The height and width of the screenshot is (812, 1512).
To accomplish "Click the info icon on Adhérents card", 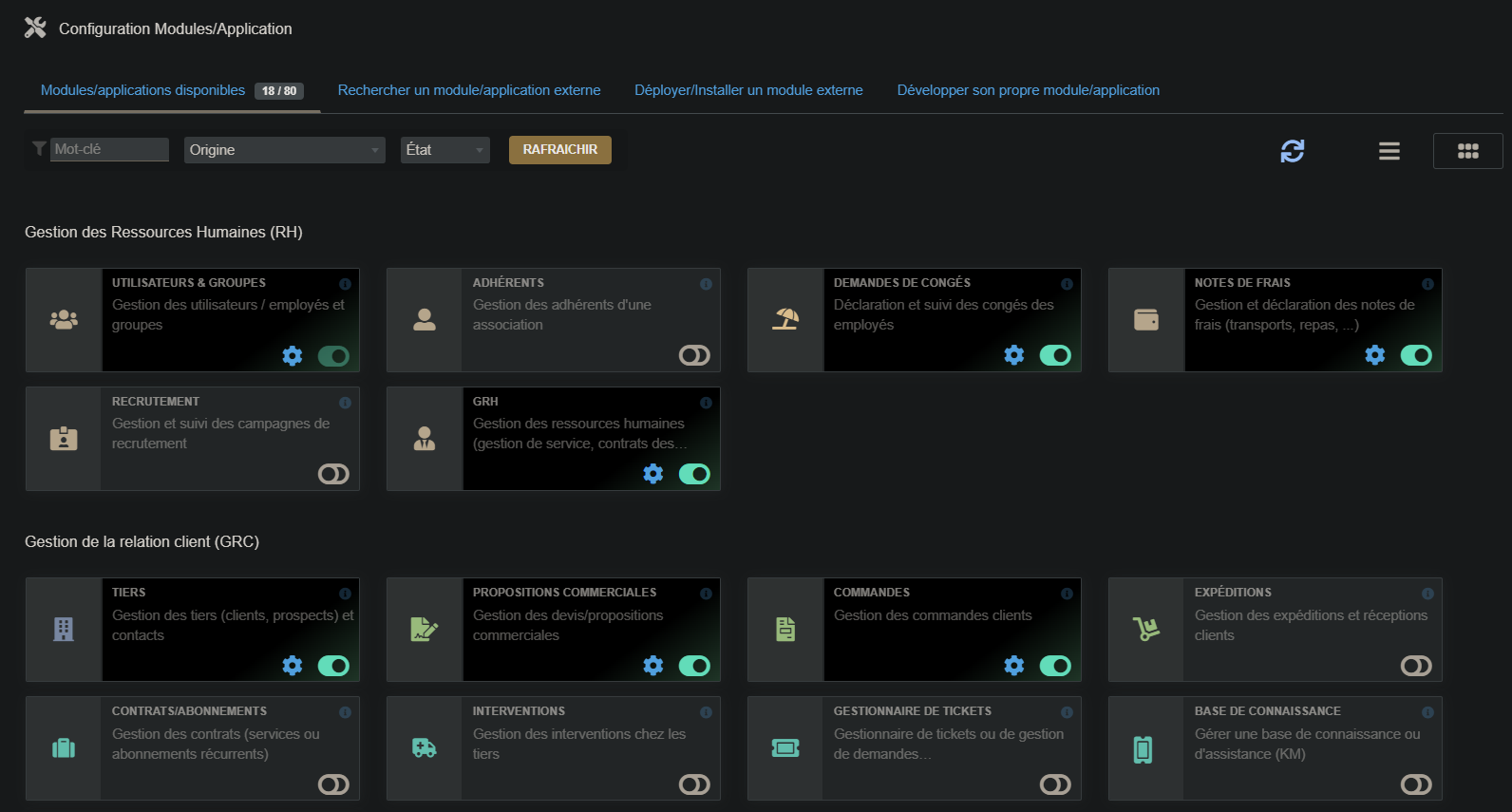I will coord(706,284).
